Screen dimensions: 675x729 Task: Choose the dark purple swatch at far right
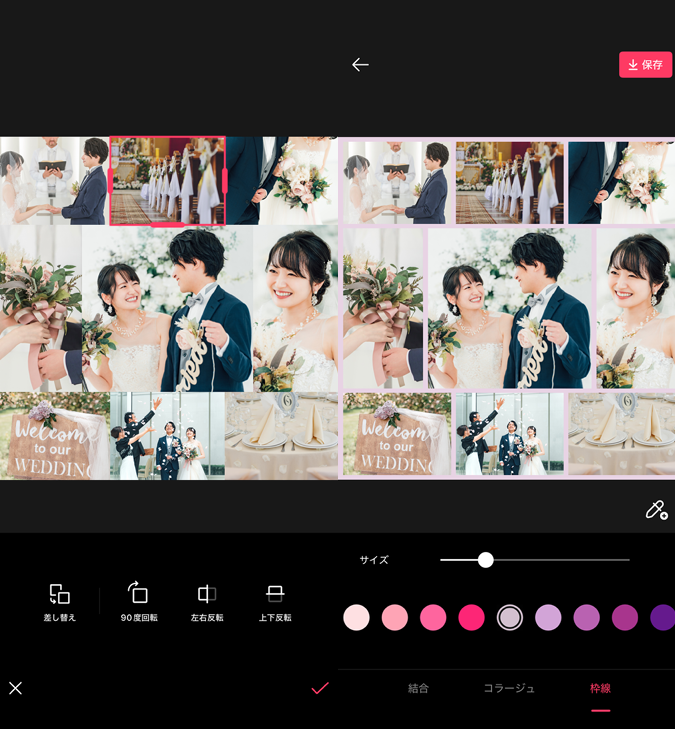tap(662, 617)
